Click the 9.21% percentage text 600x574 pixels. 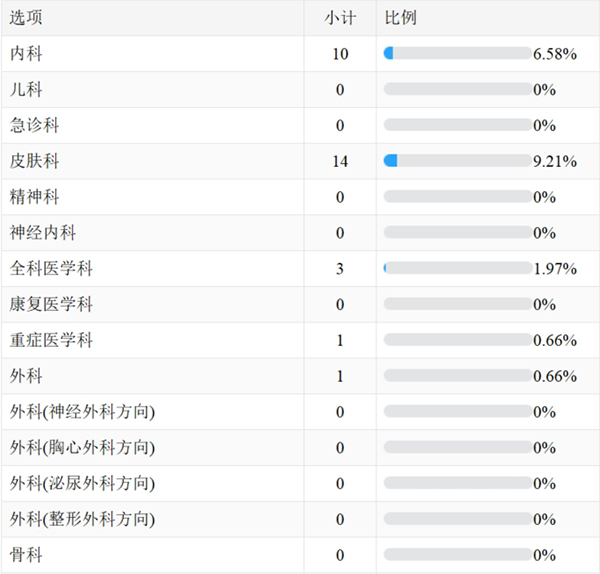pyautogui.click(x=555, y=161)
